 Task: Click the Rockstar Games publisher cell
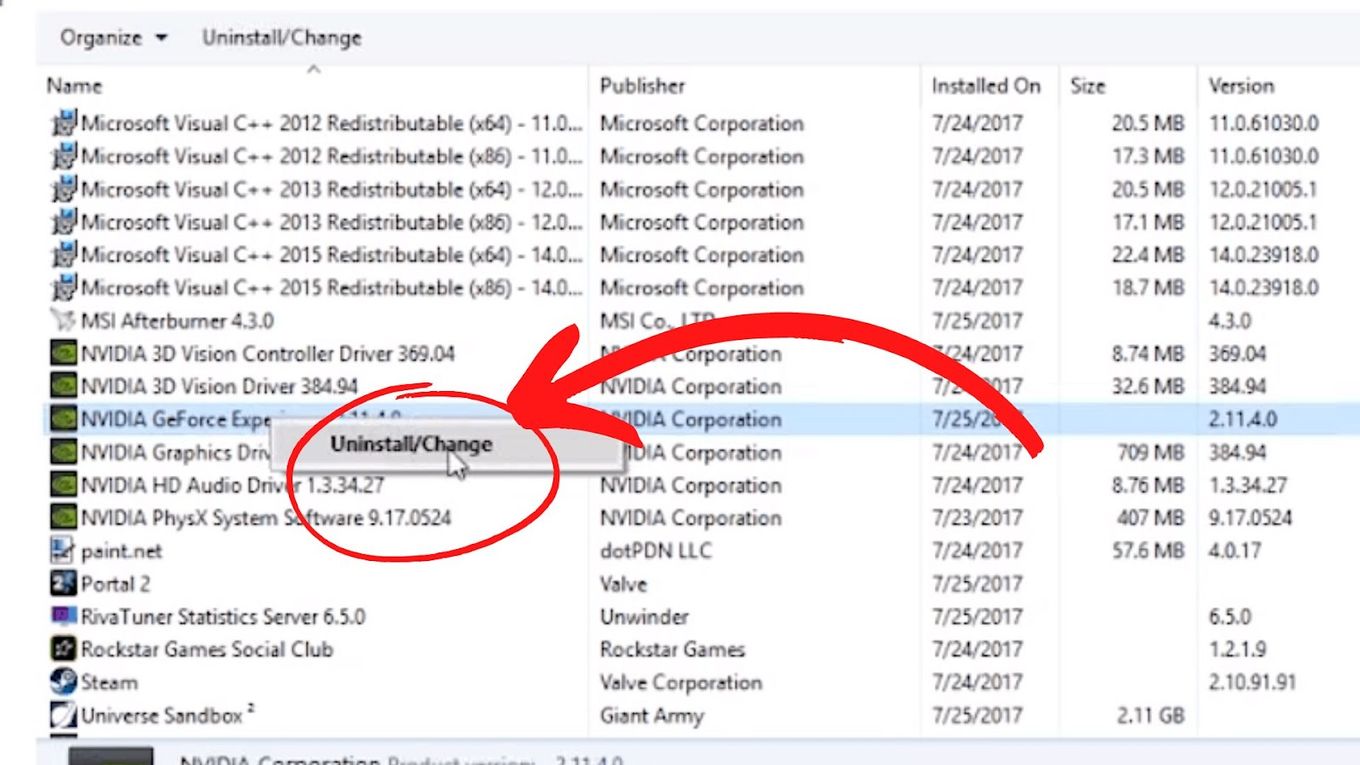pos(673,649)
